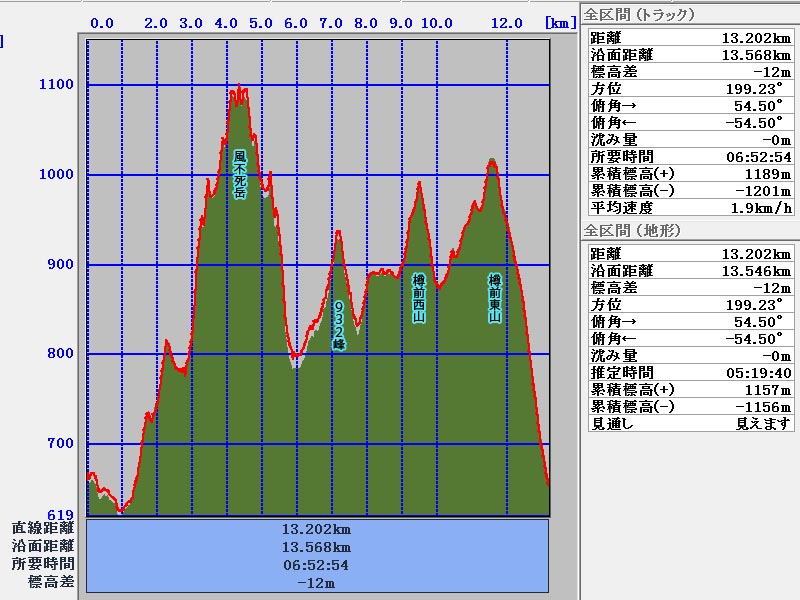
Task: Select the 932峰 peak marker
Action: click(339, 324)
